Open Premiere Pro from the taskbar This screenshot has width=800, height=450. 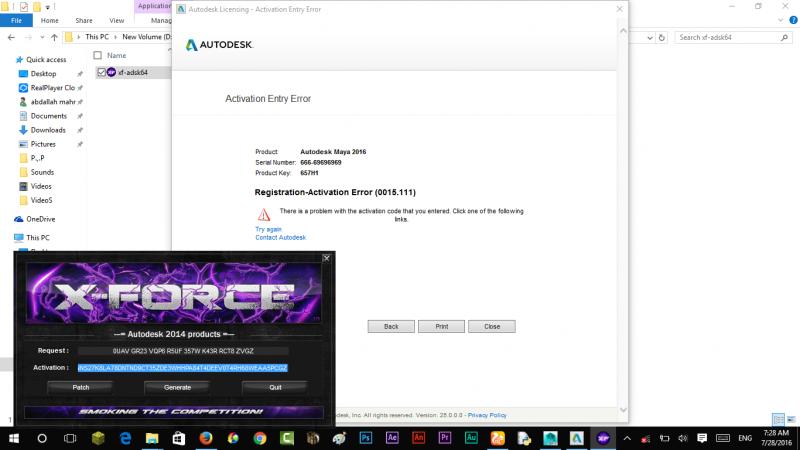[444, 438]
